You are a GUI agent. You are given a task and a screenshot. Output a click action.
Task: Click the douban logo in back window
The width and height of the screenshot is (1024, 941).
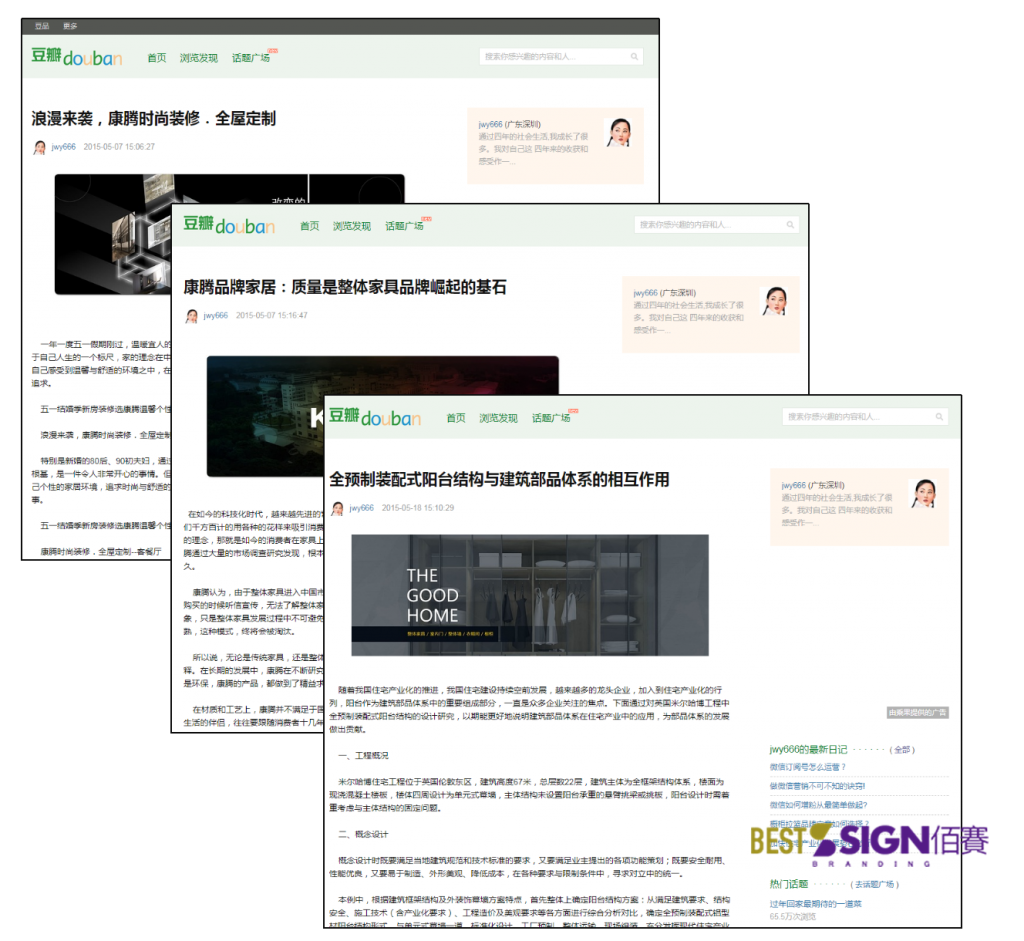(76, 57)
